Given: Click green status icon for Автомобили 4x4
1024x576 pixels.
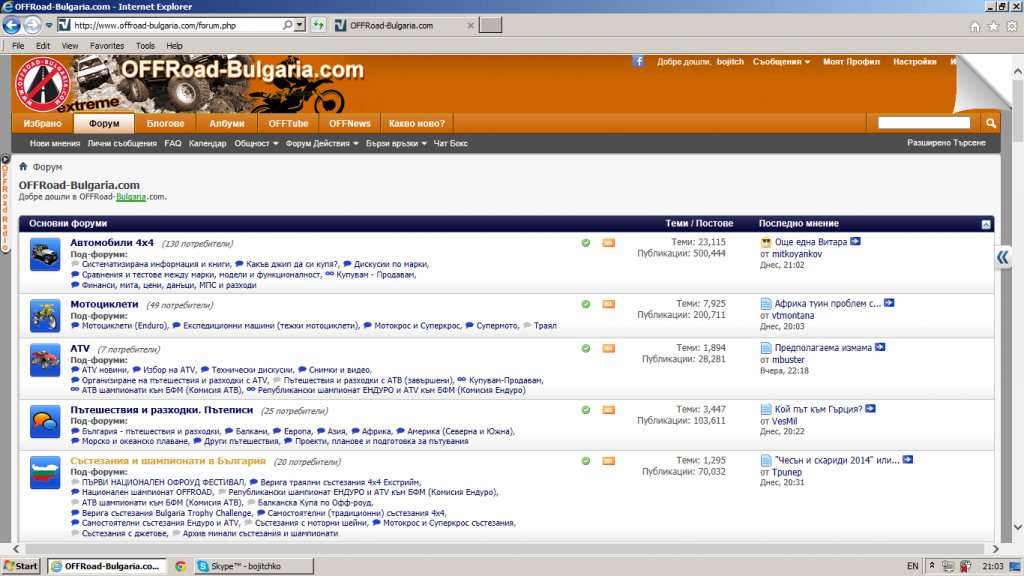Looking at the screenshot, I should coord(586,242).
